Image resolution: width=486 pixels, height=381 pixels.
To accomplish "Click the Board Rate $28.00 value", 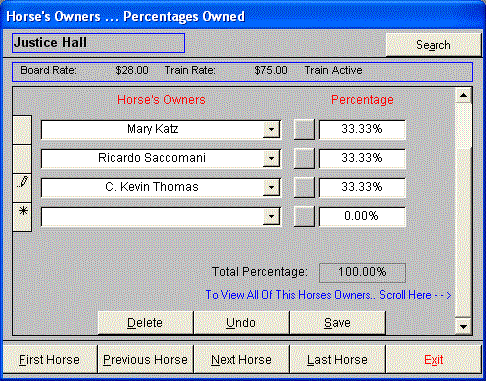I will 132,70.
